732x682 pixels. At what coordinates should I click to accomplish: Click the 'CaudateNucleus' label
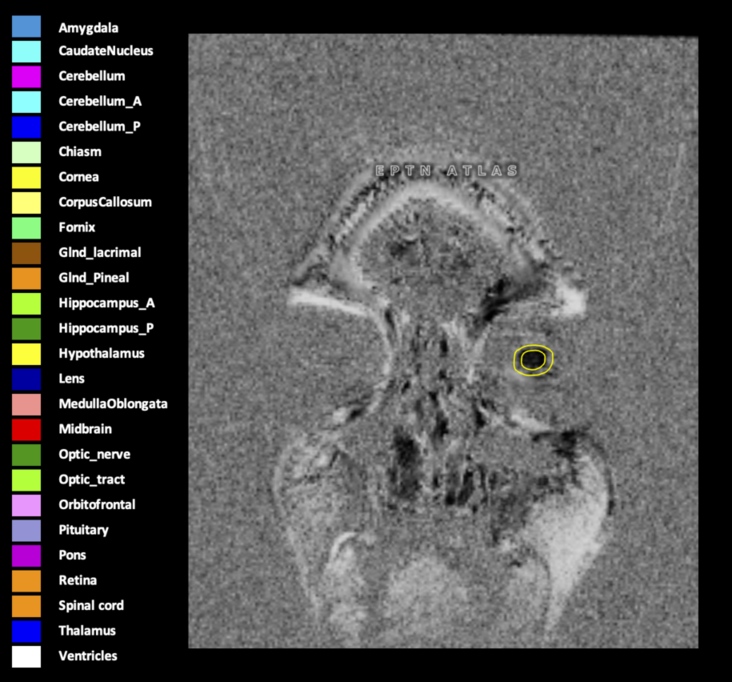(106, 50)
